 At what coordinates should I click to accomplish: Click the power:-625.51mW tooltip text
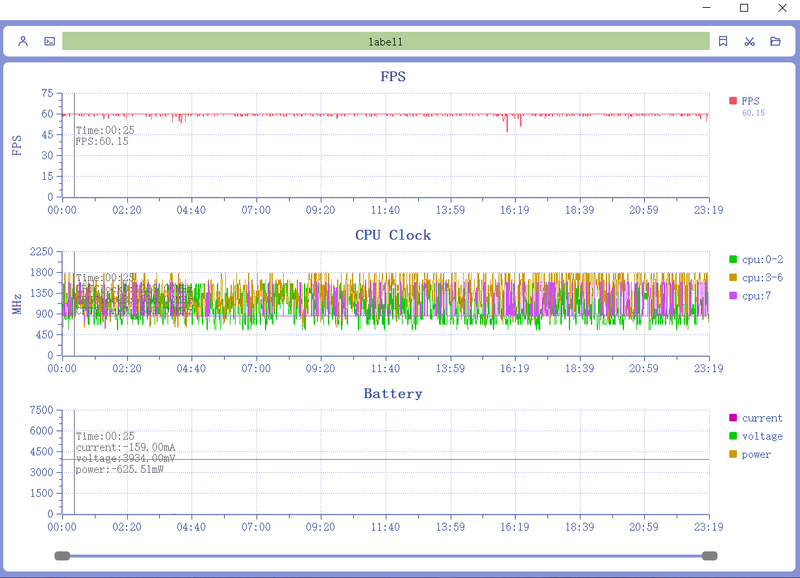119,469
